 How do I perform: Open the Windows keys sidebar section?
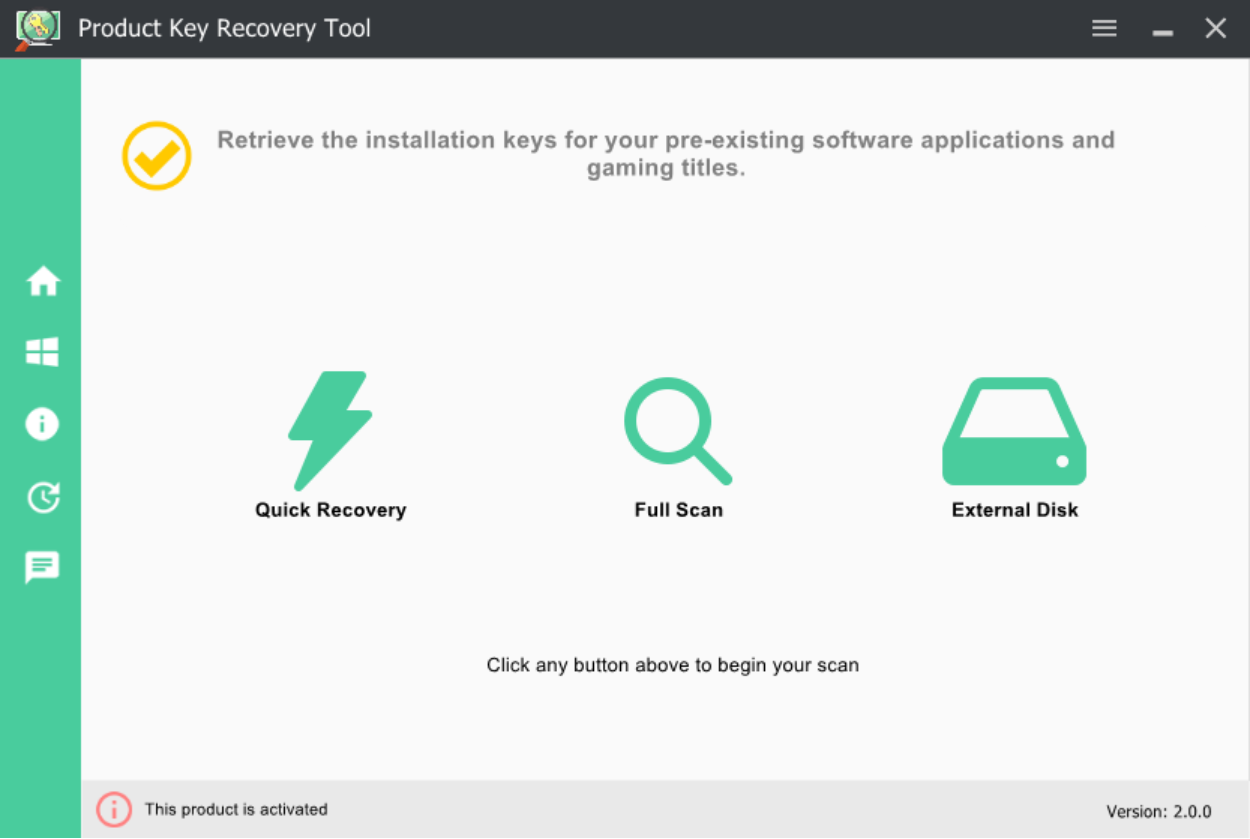click(42, 352)
